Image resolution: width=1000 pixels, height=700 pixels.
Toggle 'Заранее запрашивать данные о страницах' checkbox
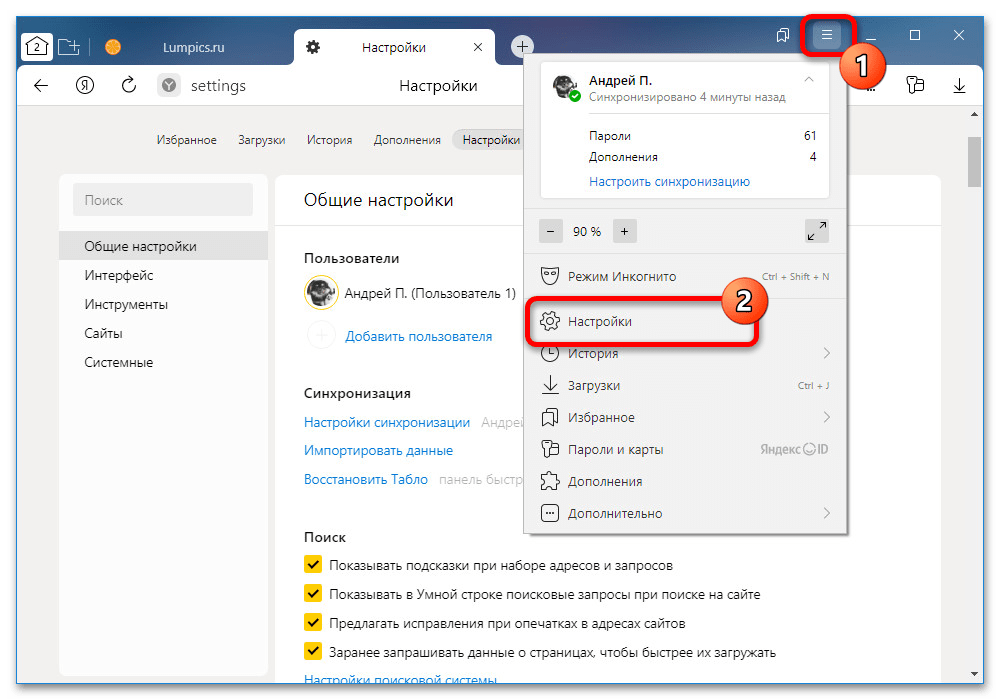click(312, 651)
